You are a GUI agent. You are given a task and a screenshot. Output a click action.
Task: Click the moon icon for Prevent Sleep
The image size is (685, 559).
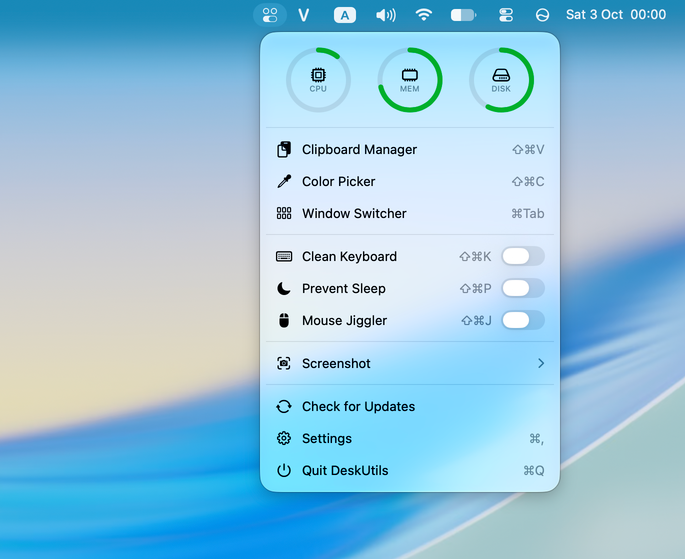(x=284, y=288)
